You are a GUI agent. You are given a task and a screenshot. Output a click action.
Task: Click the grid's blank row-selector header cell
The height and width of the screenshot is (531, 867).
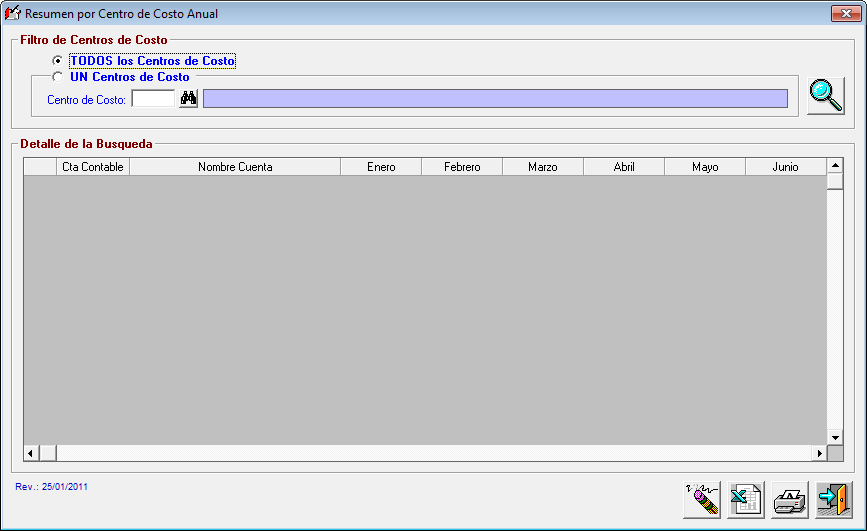pyautogui.click(x=40, y=166)
